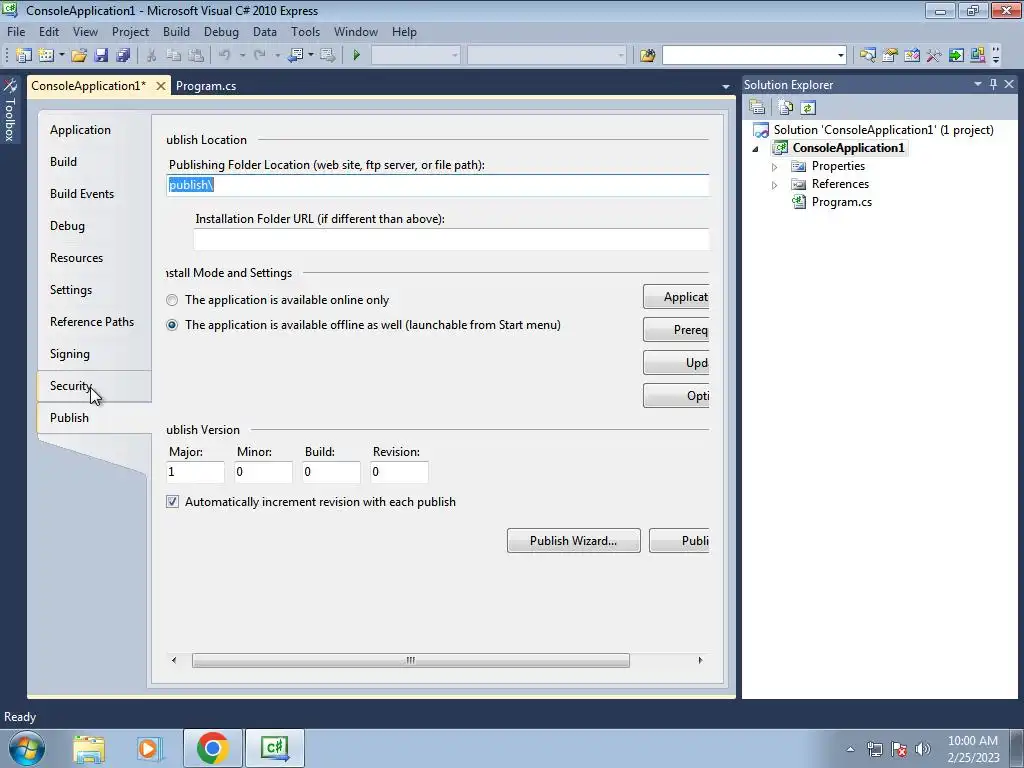Open the Windows Start button
Viewport: 1024px width, 768px height.
point(26,748)
